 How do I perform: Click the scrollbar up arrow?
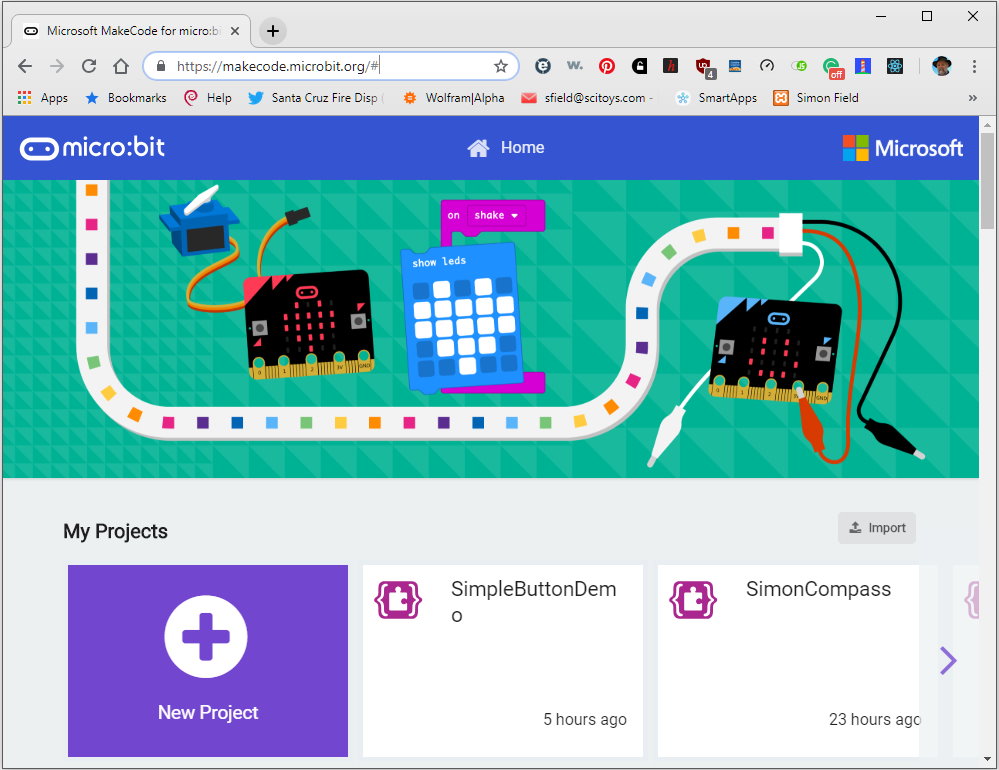[987, 124]
